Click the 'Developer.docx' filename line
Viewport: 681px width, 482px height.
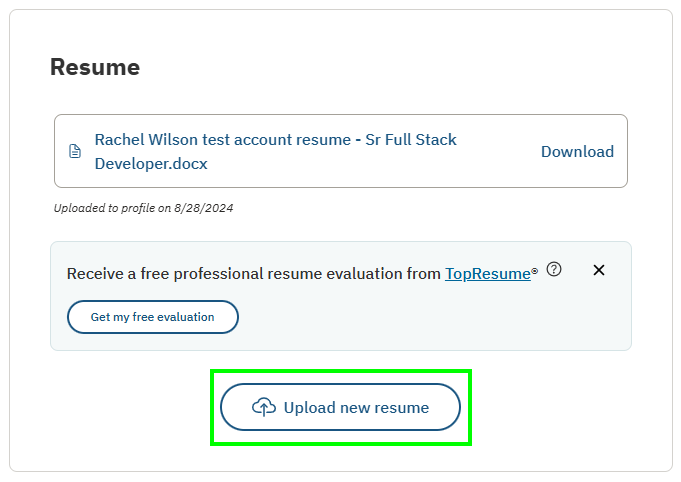[151, 164]
